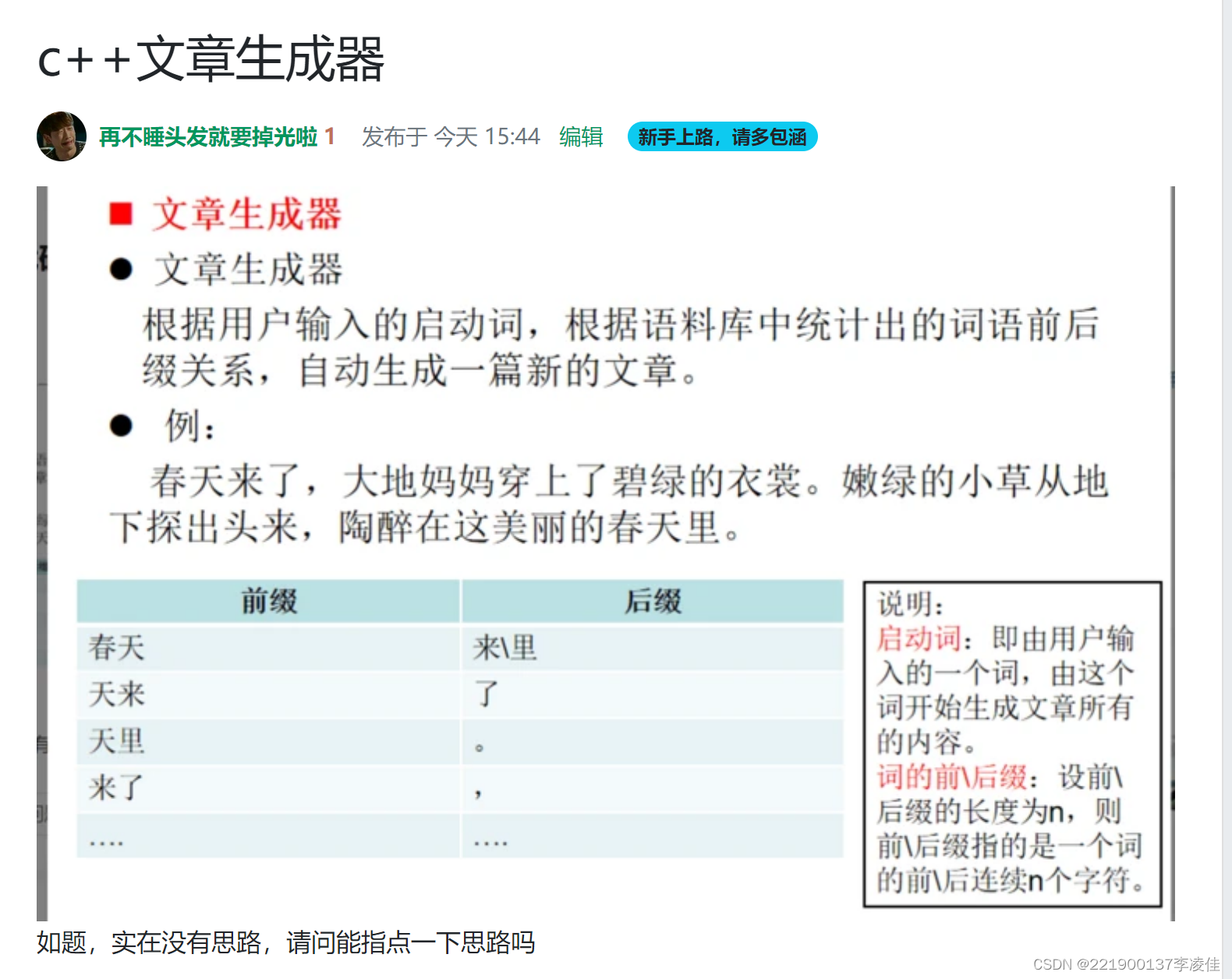The image size is (1232, 979).
Task: Click table cell 春天
Action: (x=268, y=648)
